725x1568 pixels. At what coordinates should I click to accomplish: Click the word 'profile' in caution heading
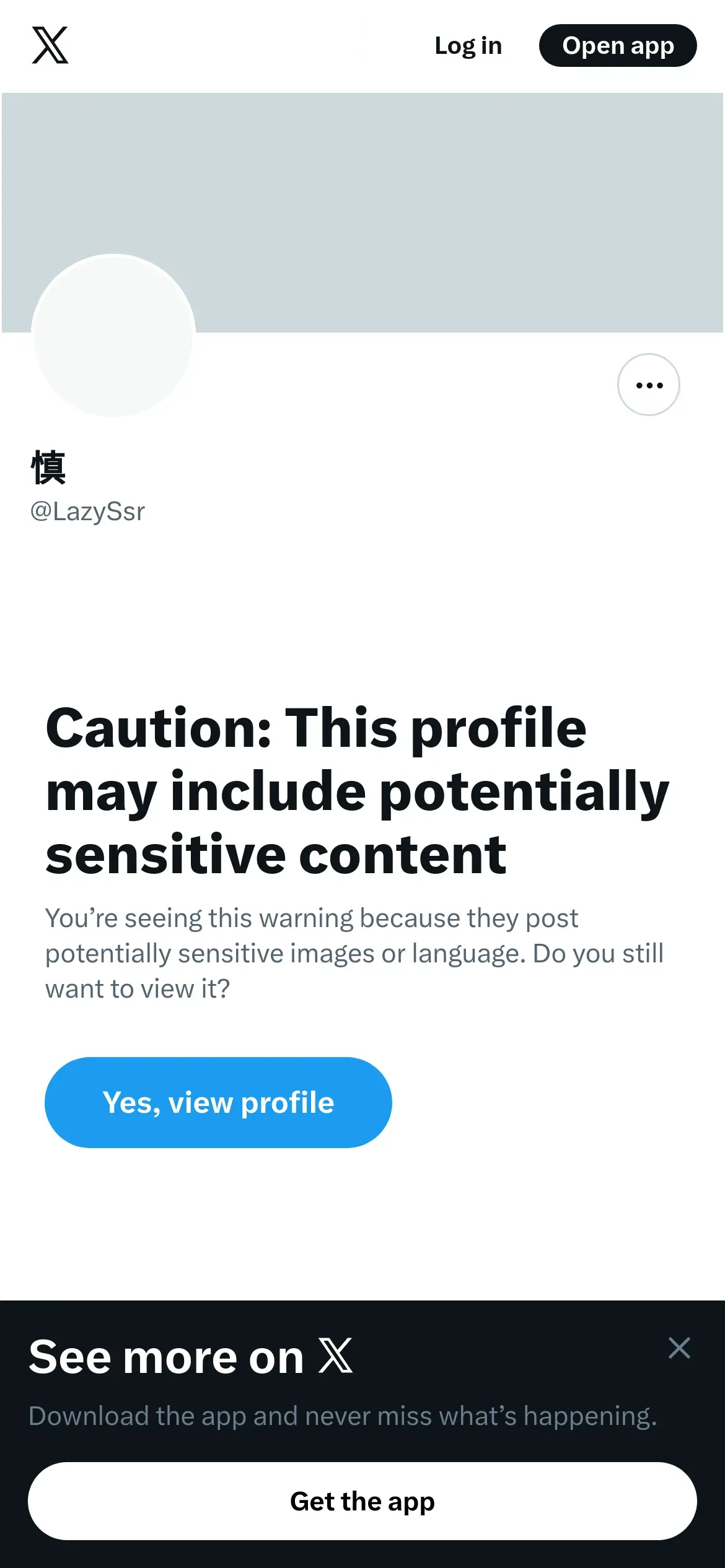point(499,728)
